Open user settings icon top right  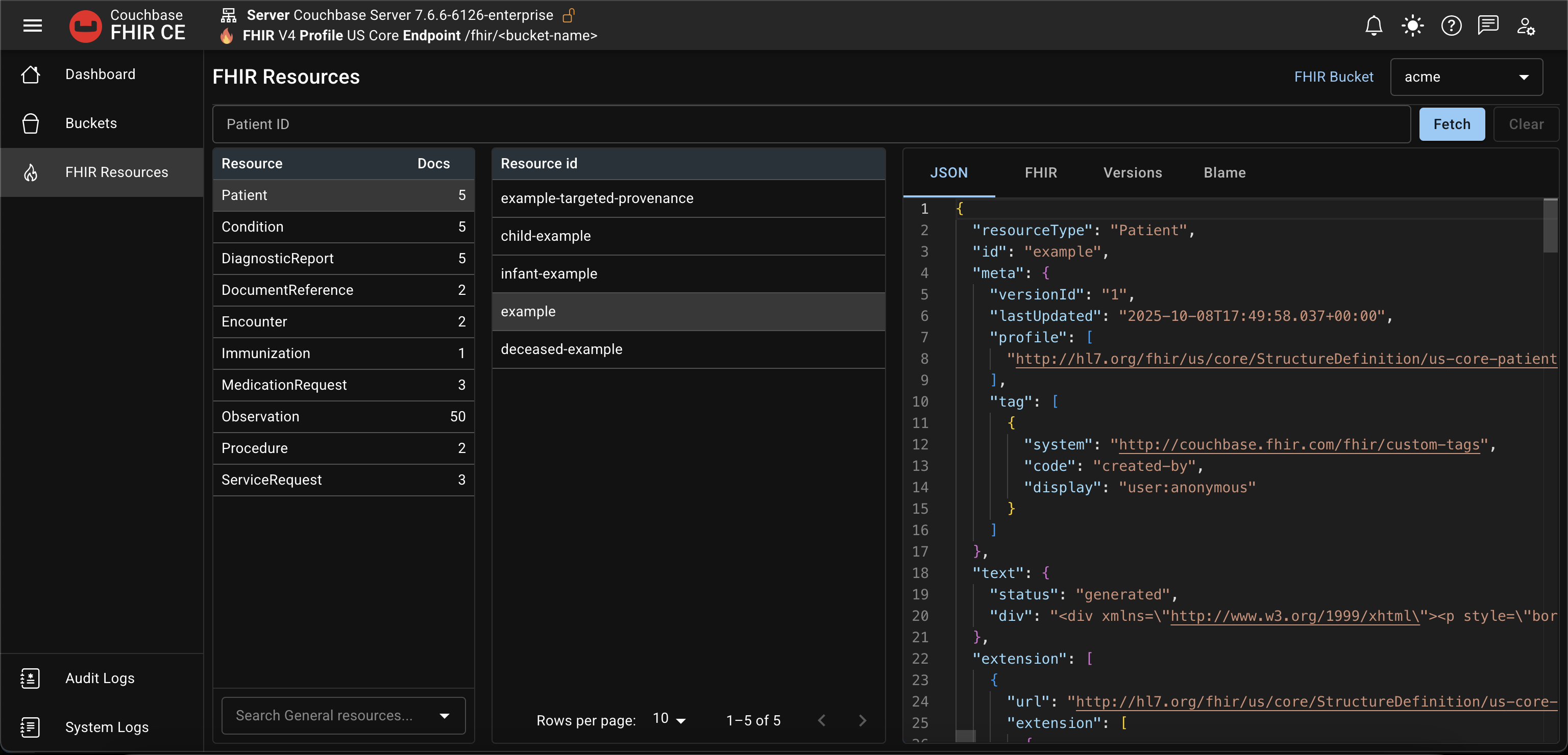coord(1526,26)
